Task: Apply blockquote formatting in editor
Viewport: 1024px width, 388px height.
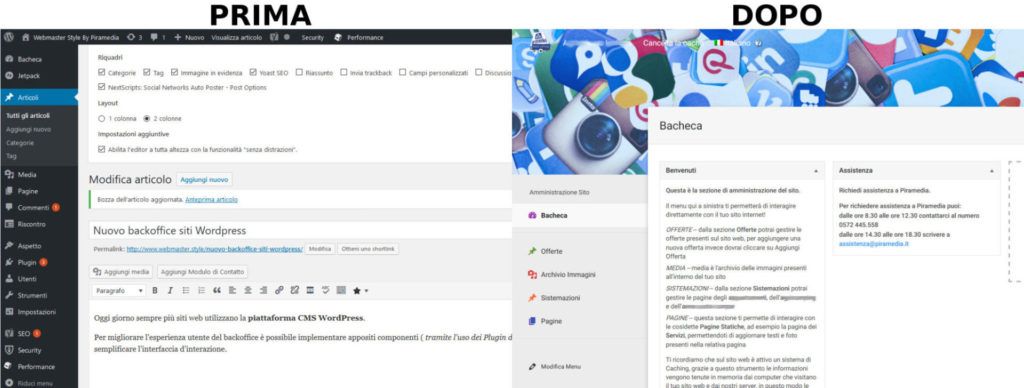Action: tap(217, 290)
